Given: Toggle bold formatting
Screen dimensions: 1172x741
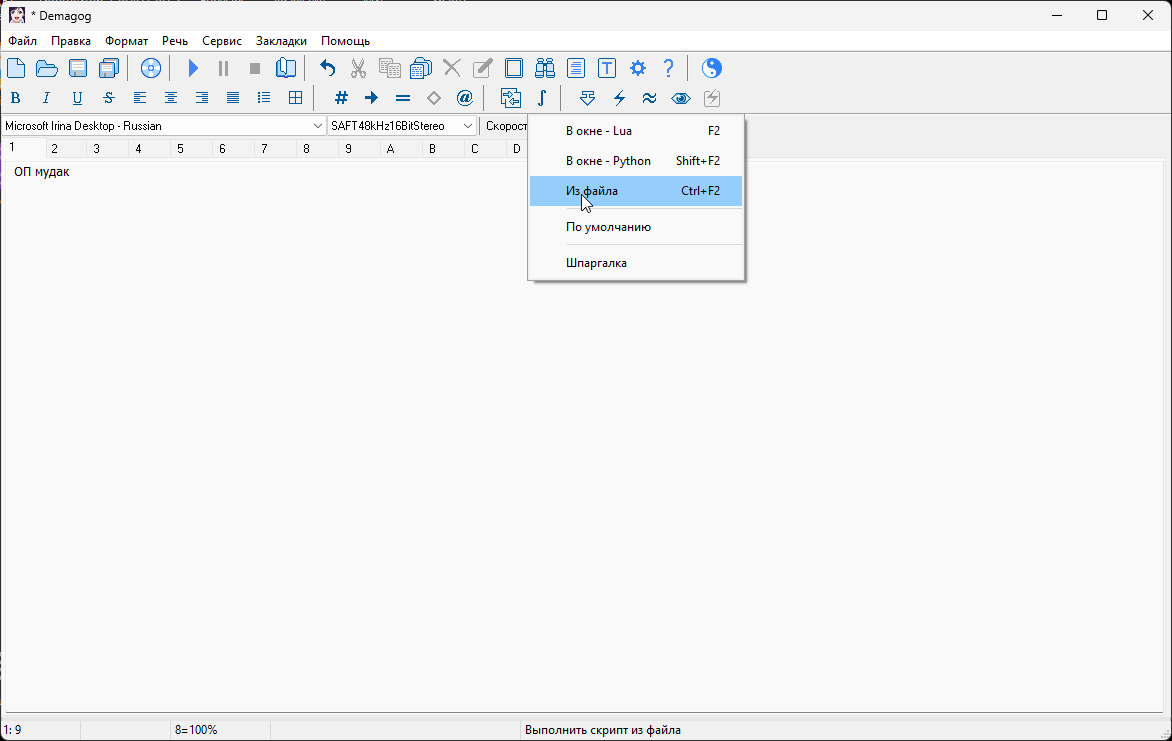Looking at the screenshot, I should 15,98.
